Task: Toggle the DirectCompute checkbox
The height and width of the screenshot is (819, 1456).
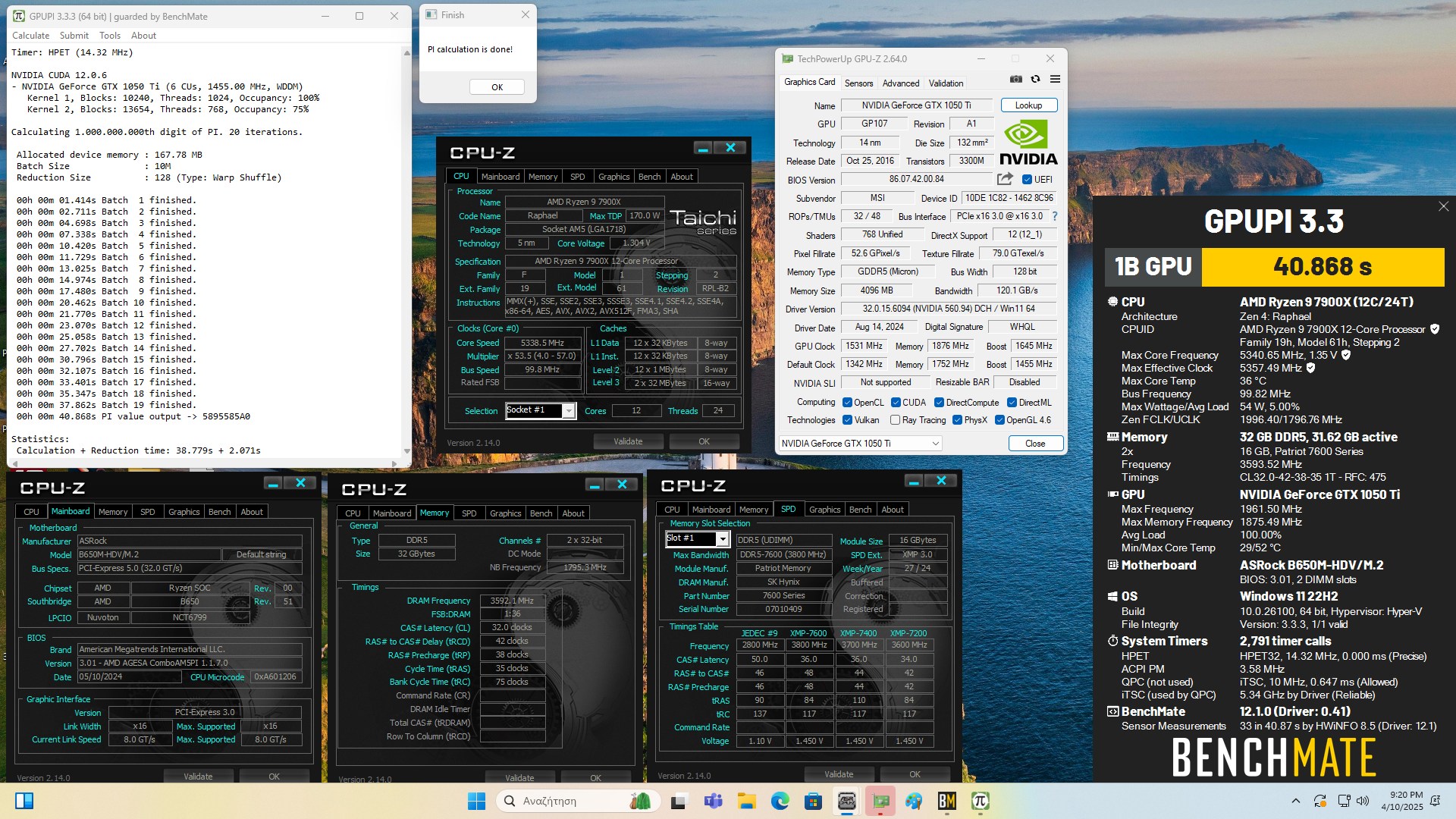Action: click(x=939, y=403)
